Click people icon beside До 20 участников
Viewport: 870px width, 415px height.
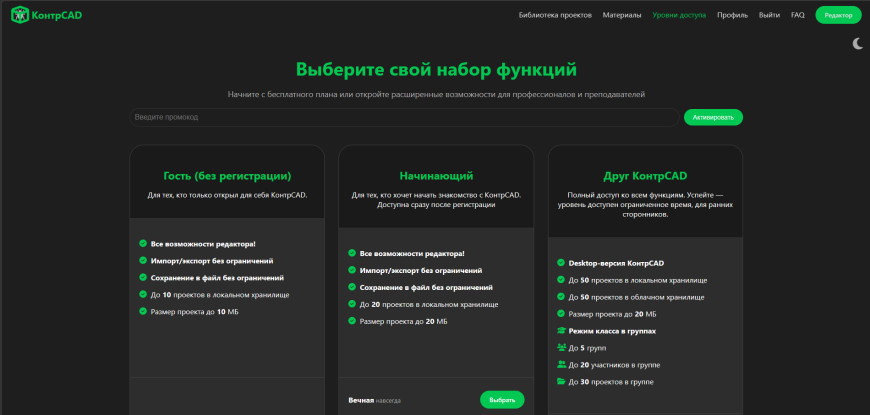pos(561,365)
